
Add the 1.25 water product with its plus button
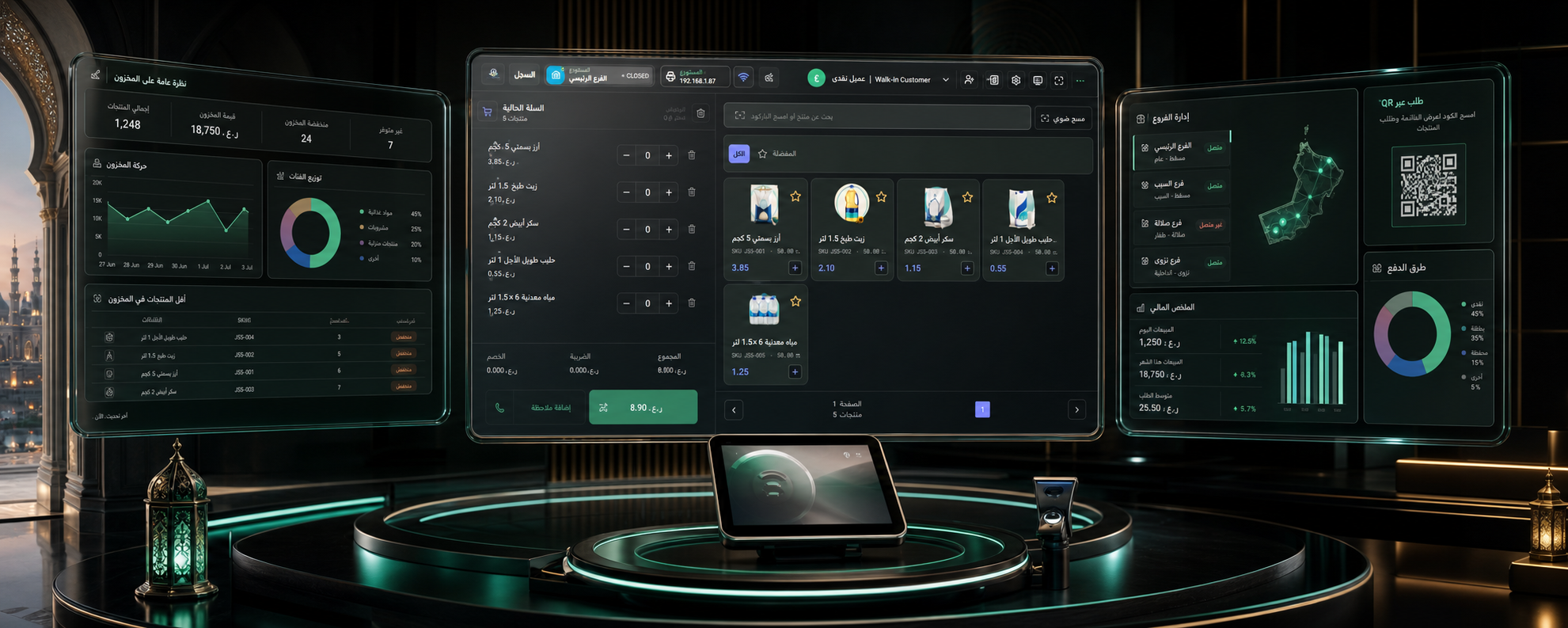(x=795, y=371)
